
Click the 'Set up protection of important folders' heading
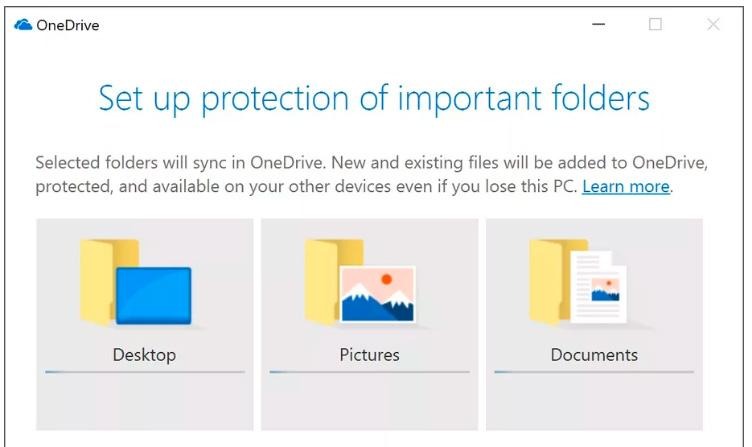[374, 98]
